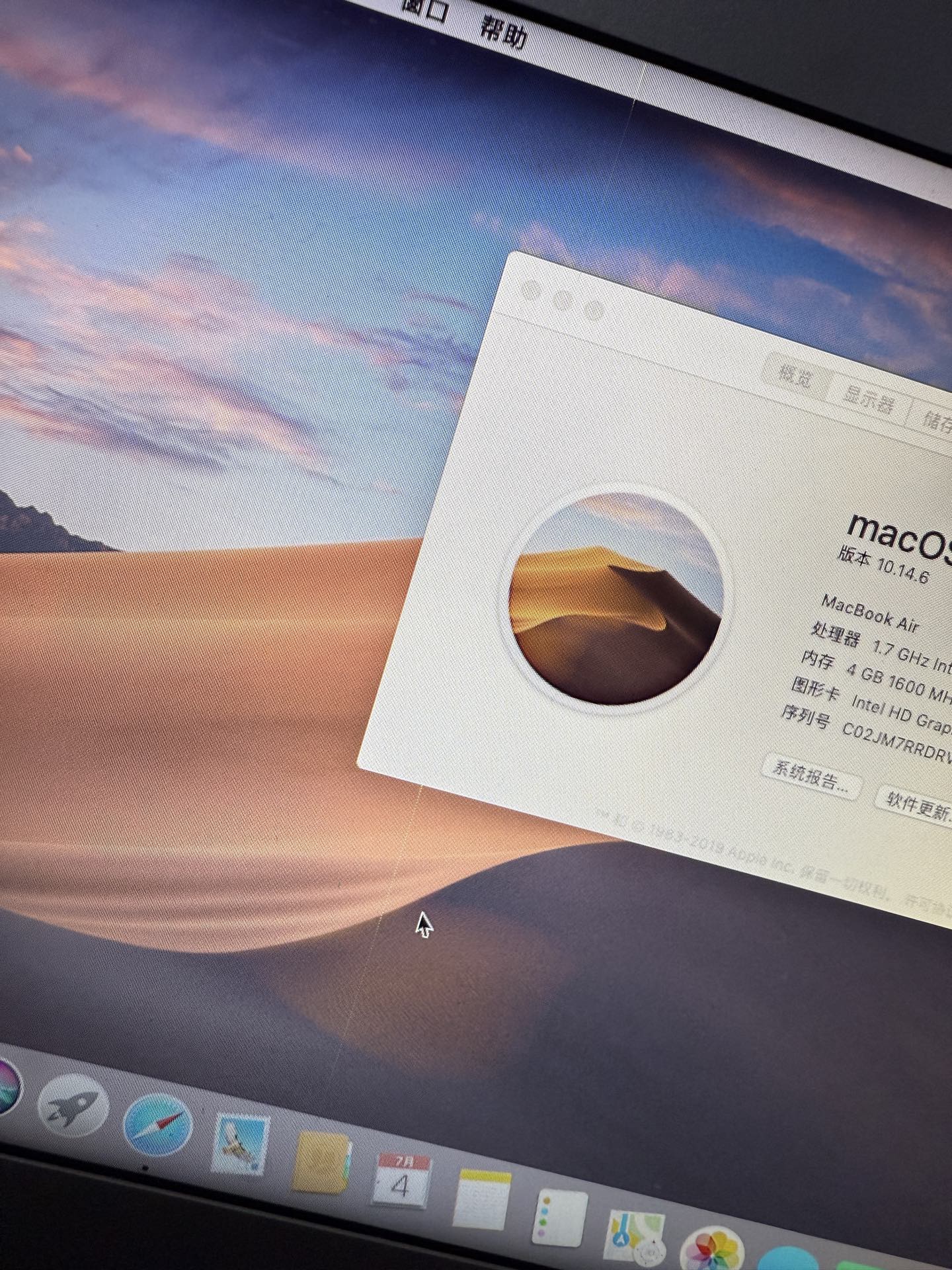Screen dimensions: 952x1270
Task: Open Notes app in the Dock
Action: [482, 1200]
